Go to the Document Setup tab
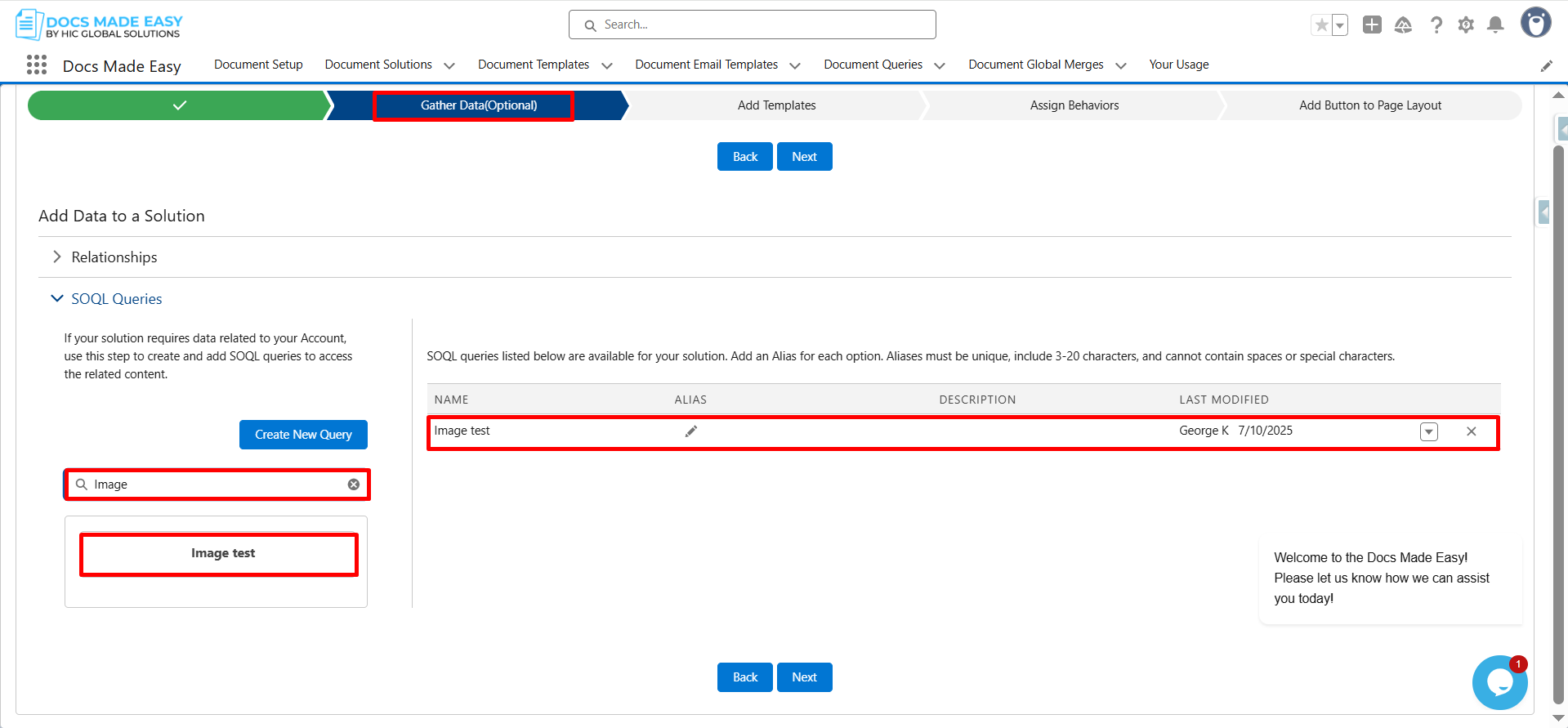 coord(258,65)
